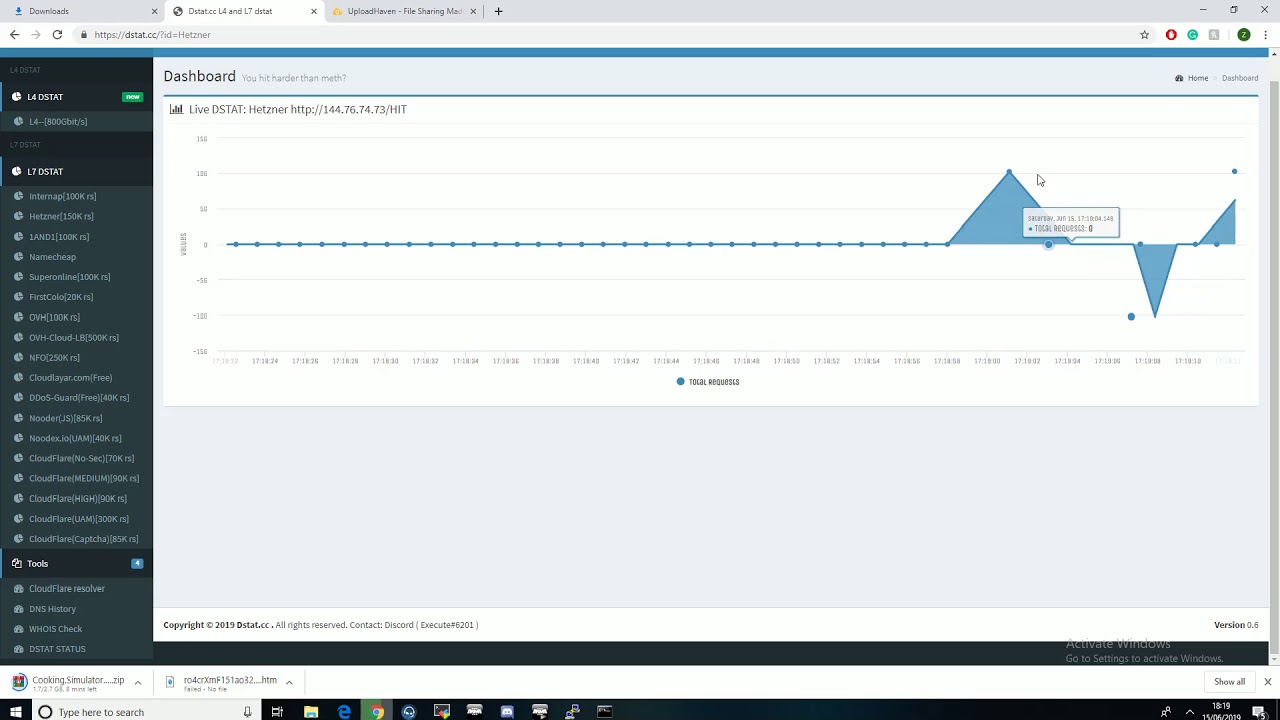The width and height of the screenshot is (1280, 720).
Task: Click the chart peak data point near 100
Action: click(1009, 173)
